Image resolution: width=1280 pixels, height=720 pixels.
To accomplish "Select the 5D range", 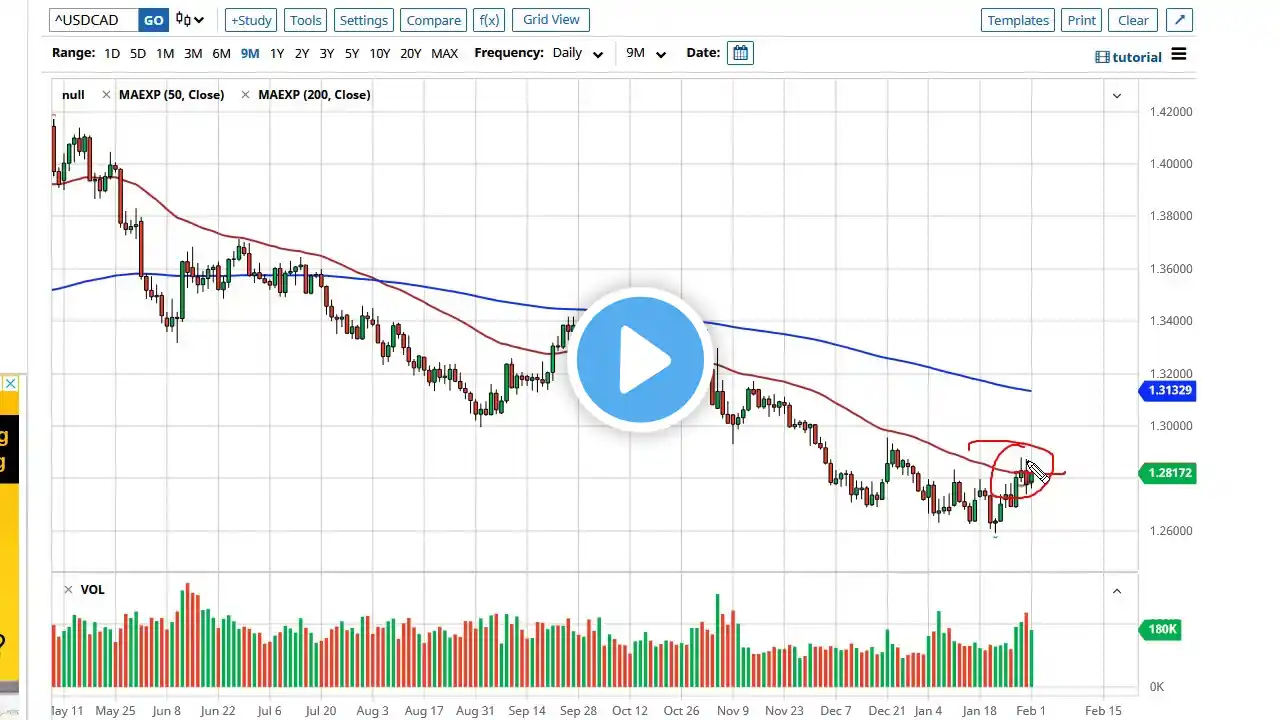I will [138, 53].
